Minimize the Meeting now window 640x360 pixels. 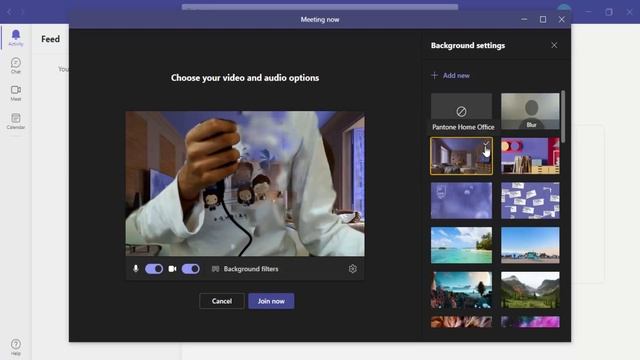pos(524,19)
